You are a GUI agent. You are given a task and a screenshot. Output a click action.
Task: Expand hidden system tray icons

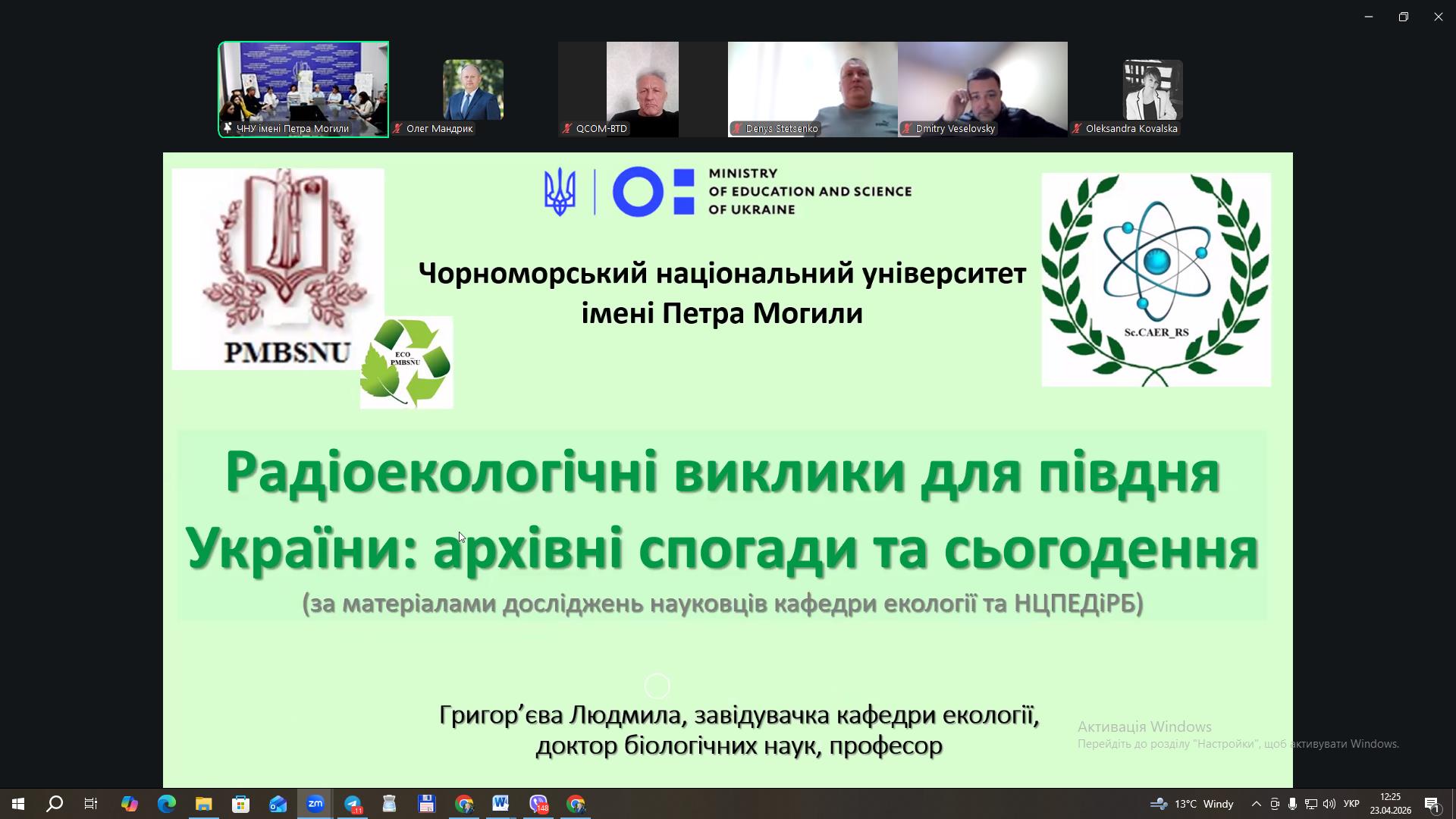(x=1256, y=804)
